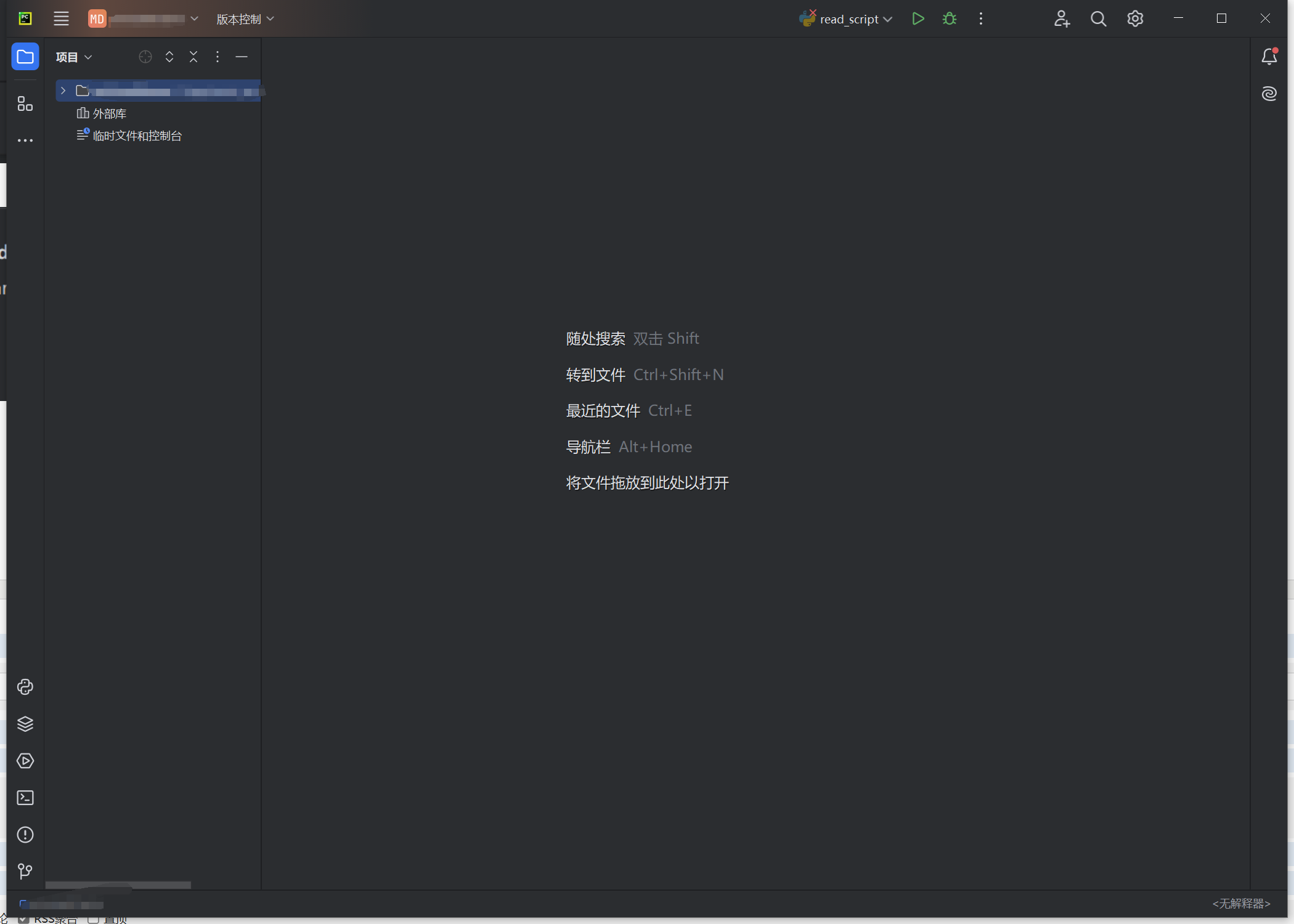1294x924 pixels.
Task: Open the main hamburger menu
Action: click(x=61, y=18)
